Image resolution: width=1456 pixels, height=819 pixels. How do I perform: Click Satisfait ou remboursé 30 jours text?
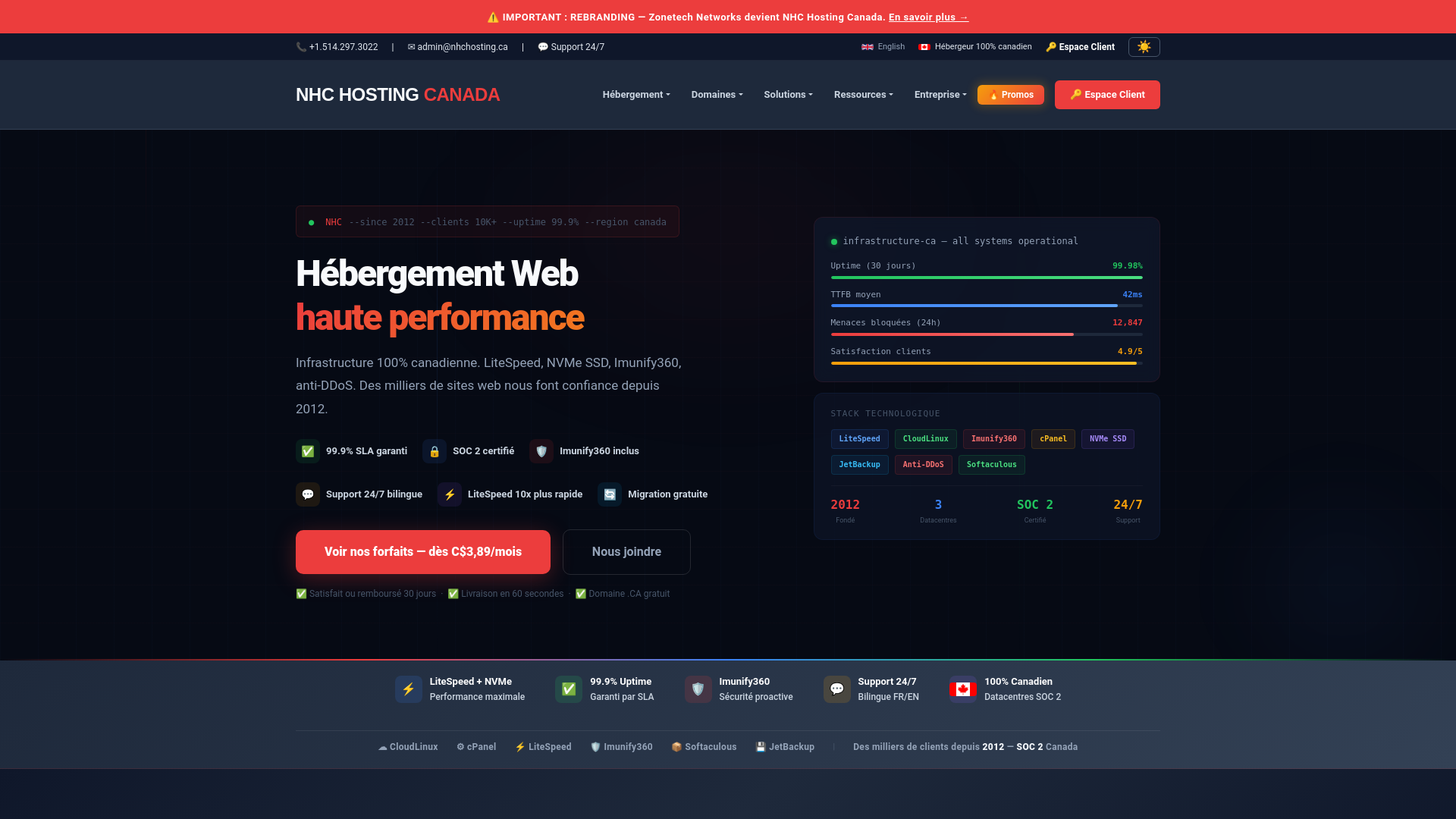366,594
